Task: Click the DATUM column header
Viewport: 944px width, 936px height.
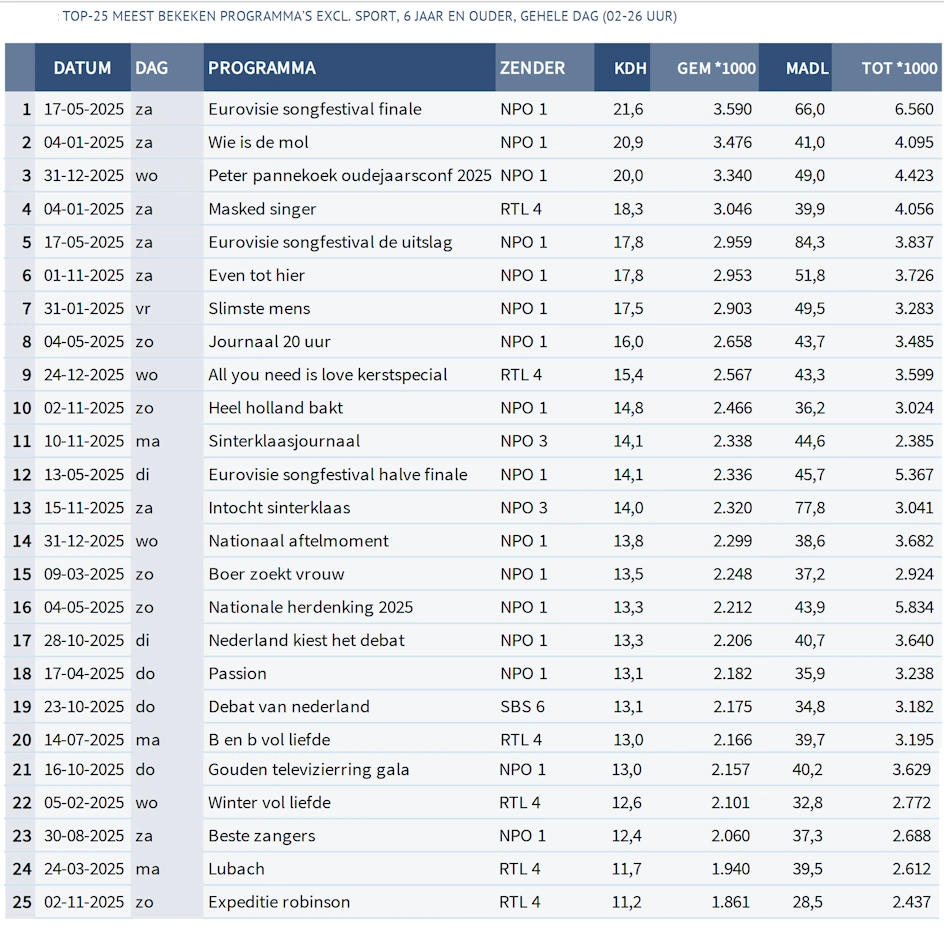Action: [82, 68]
